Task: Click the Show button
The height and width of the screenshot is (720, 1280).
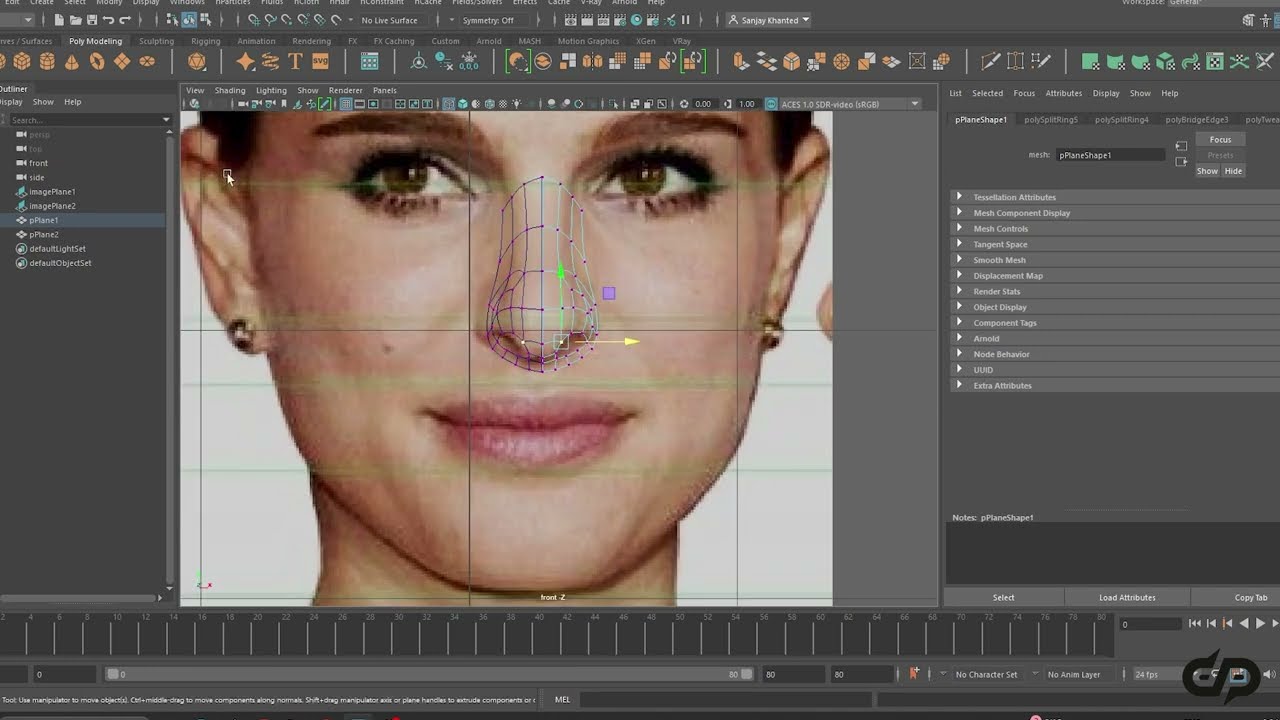Action: coord(1208,171)
